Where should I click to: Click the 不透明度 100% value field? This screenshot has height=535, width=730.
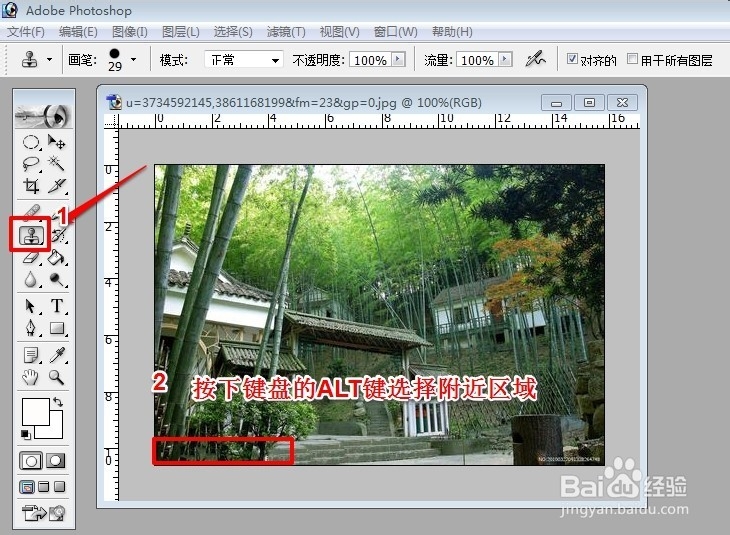[x=371, y=60]
